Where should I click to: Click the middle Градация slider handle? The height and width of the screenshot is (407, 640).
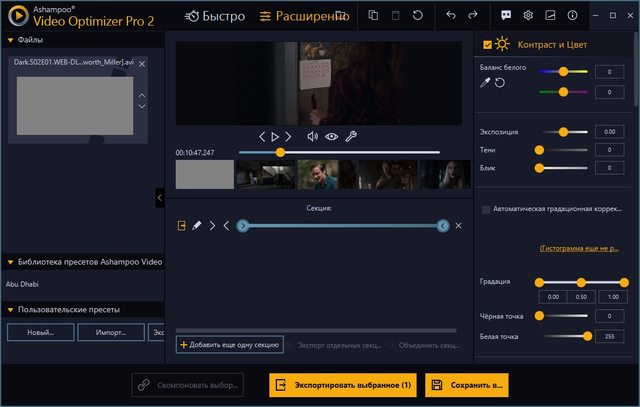point(581,282)
